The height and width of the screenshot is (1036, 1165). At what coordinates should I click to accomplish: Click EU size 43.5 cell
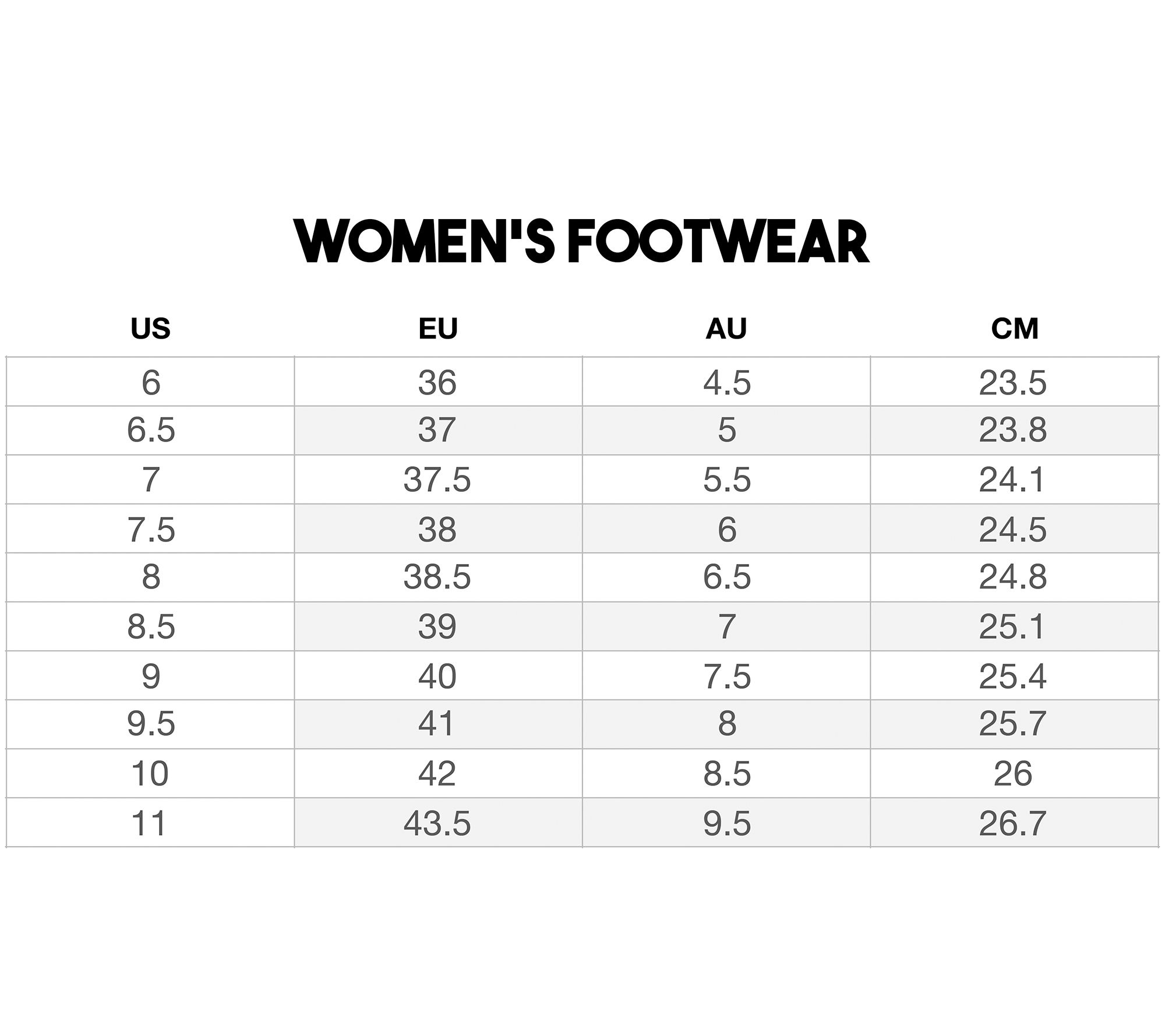(x=438, y=822)
